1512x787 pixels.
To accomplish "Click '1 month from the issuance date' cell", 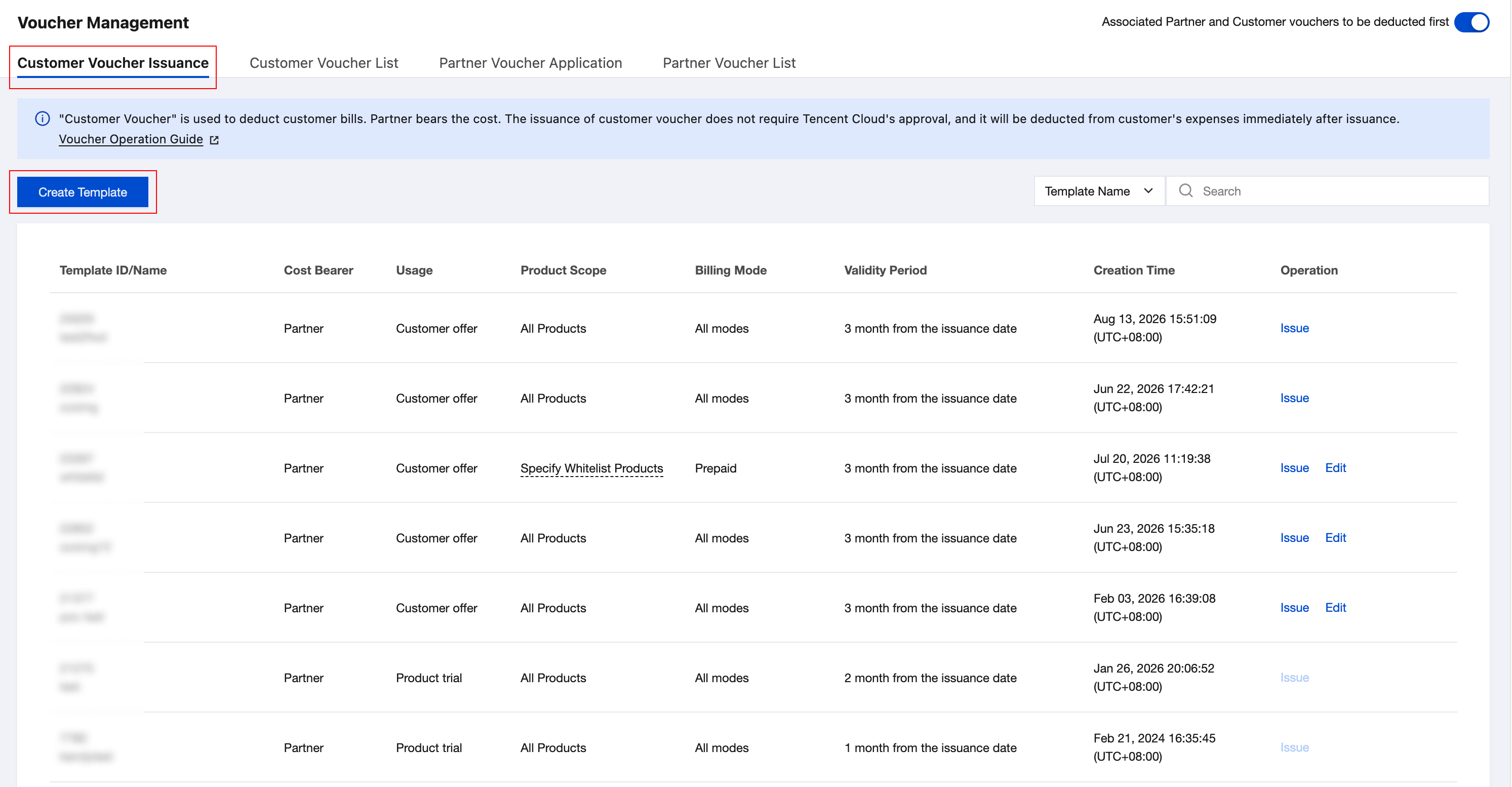I will pos(930,747).
